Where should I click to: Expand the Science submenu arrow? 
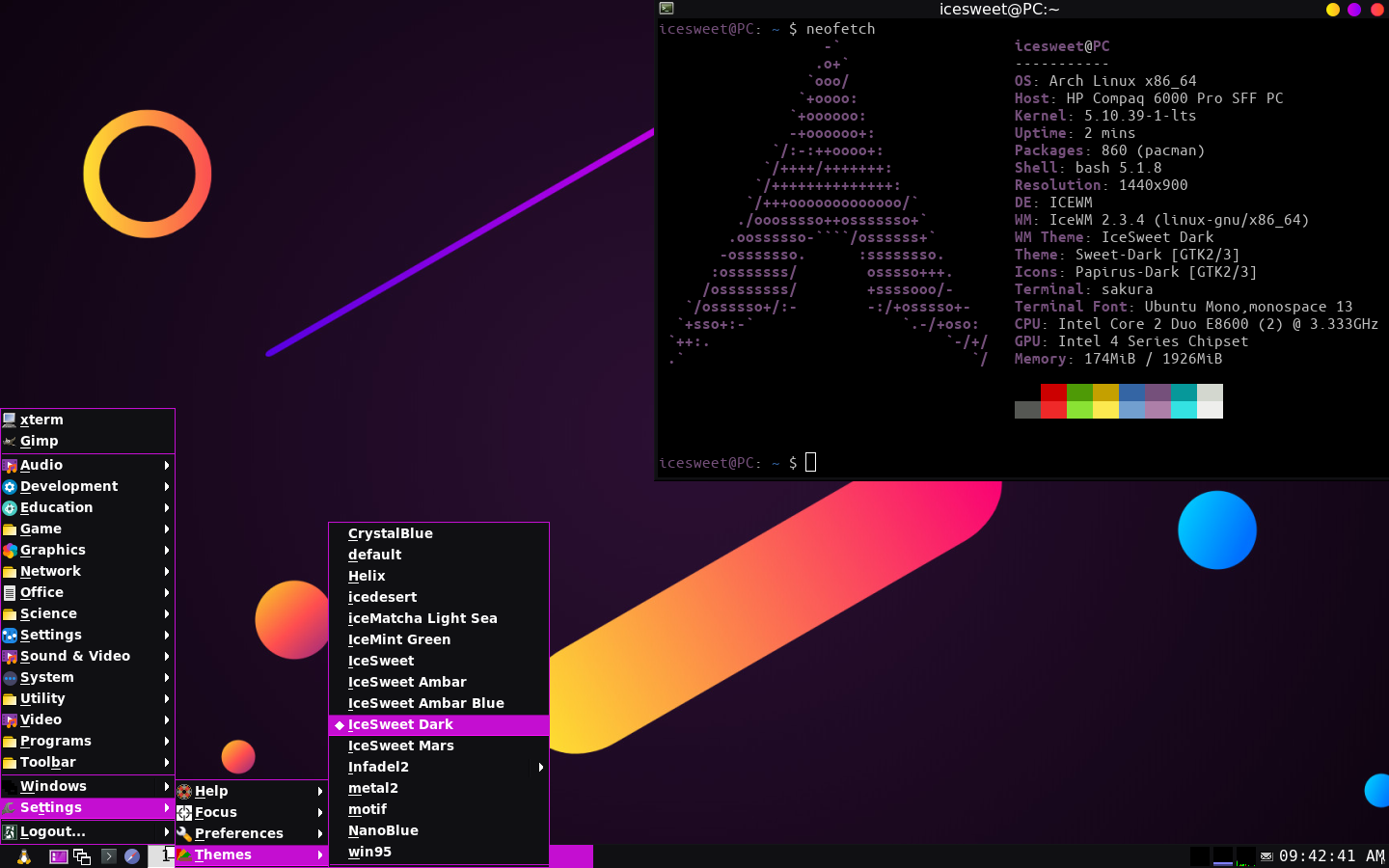167,613
